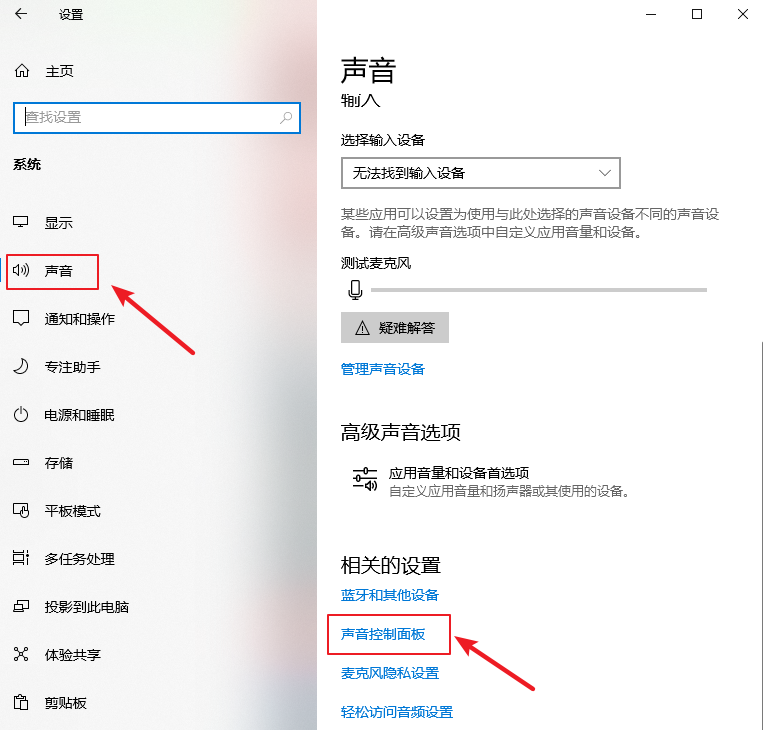
Task: Click the 电源和睡眠 power icon
Action: (x=21, y=415)
